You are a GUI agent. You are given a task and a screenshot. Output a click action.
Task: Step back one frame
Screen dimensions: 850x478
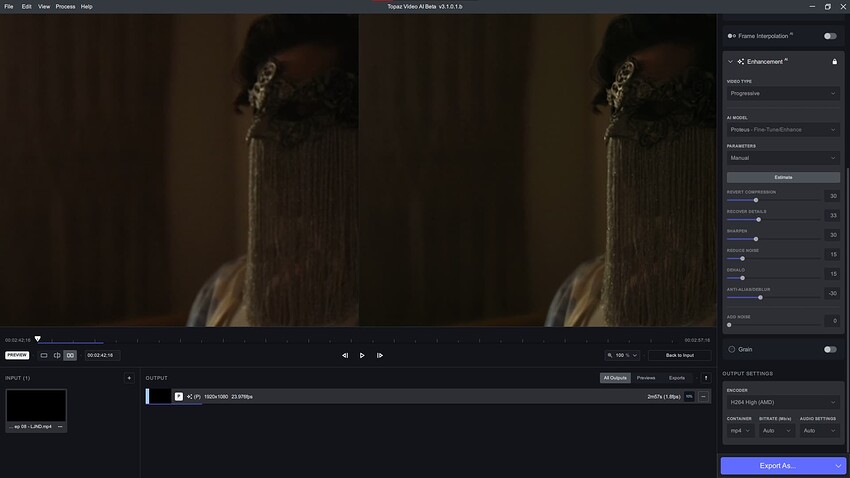[x=345, y=355]
